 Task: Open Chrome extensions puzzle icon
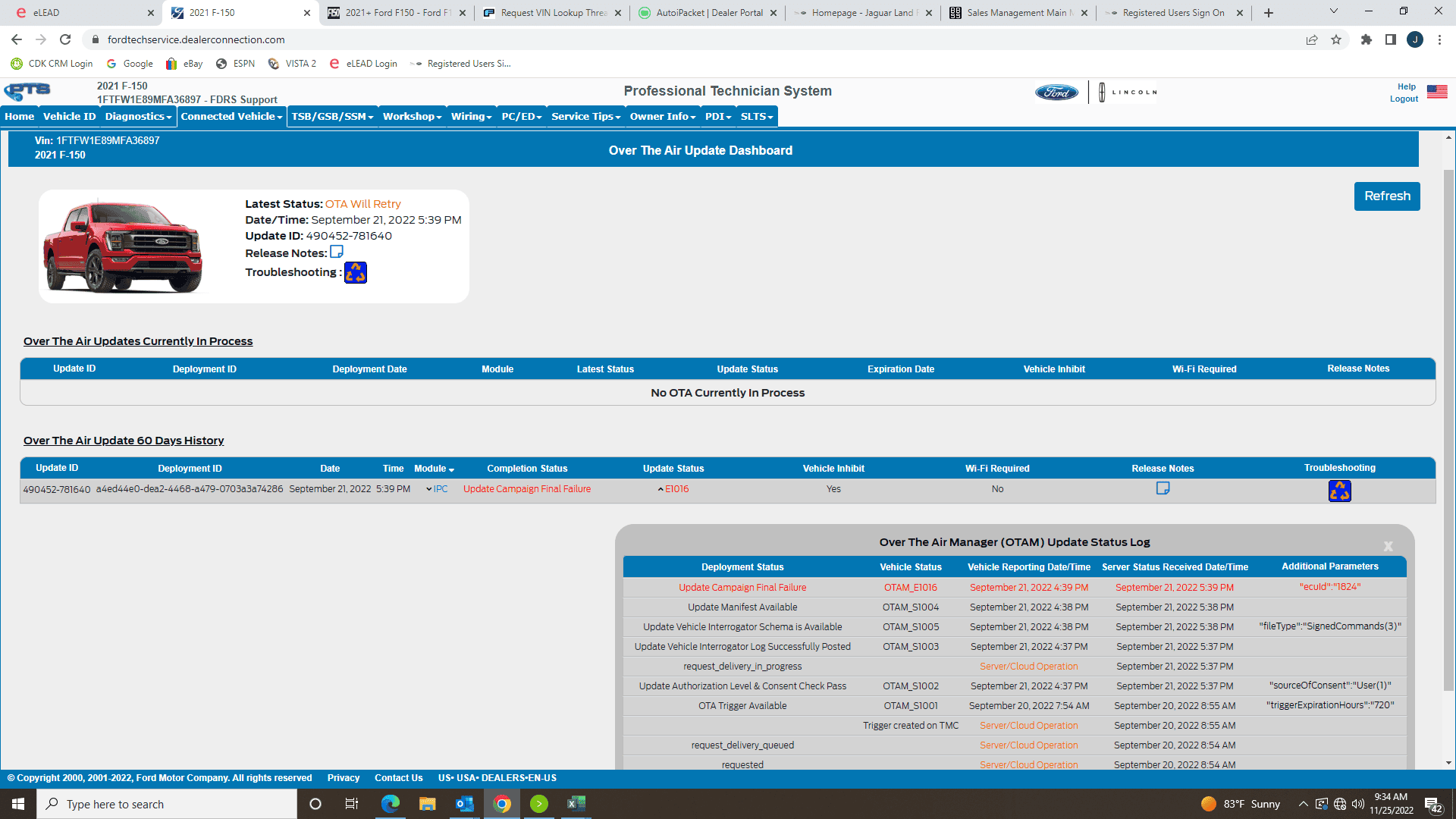click(1366, 39)
